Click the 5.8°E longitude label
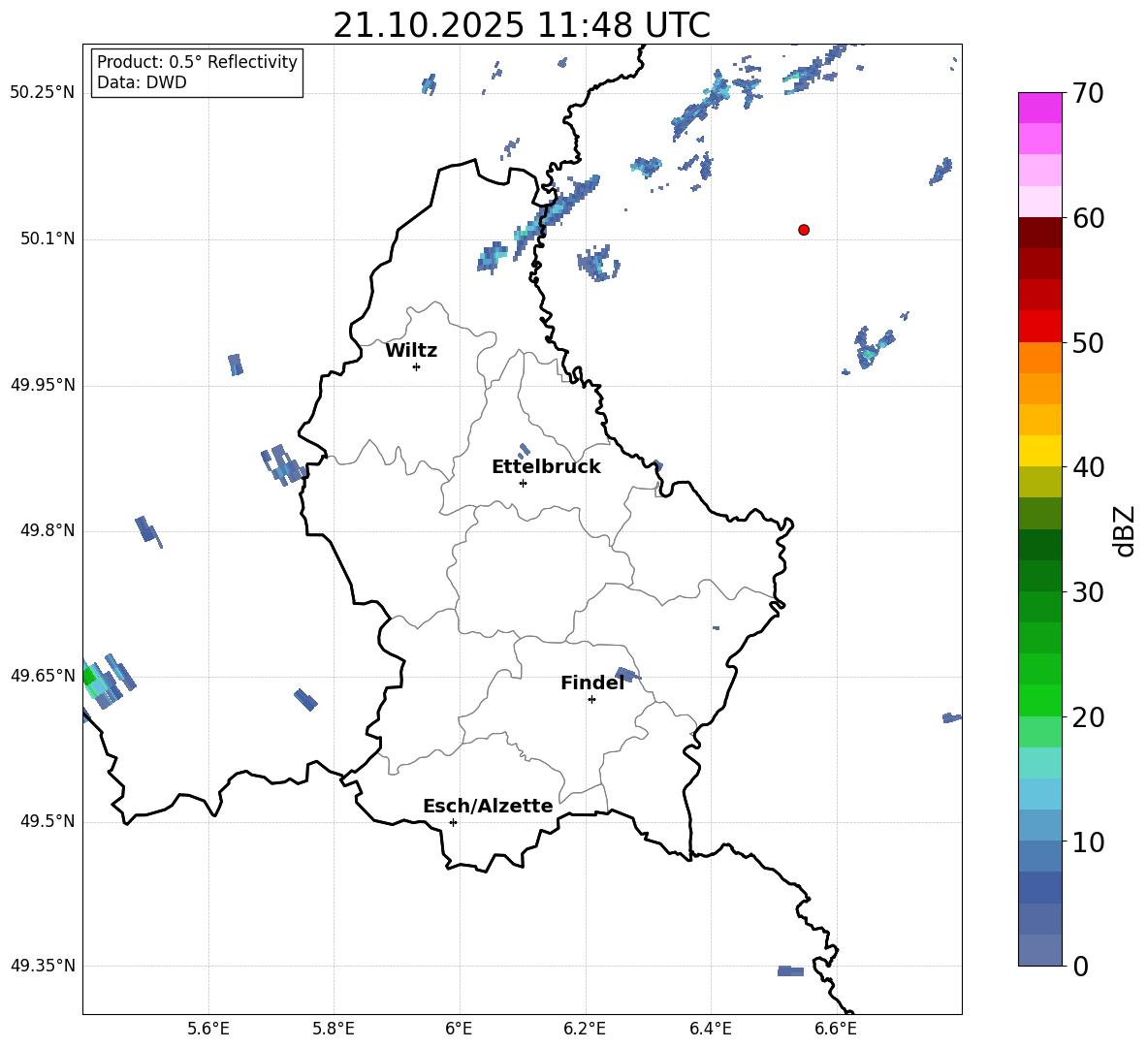The height and width of the screenshot is (1048, 1148). [x=334, y=1029]
